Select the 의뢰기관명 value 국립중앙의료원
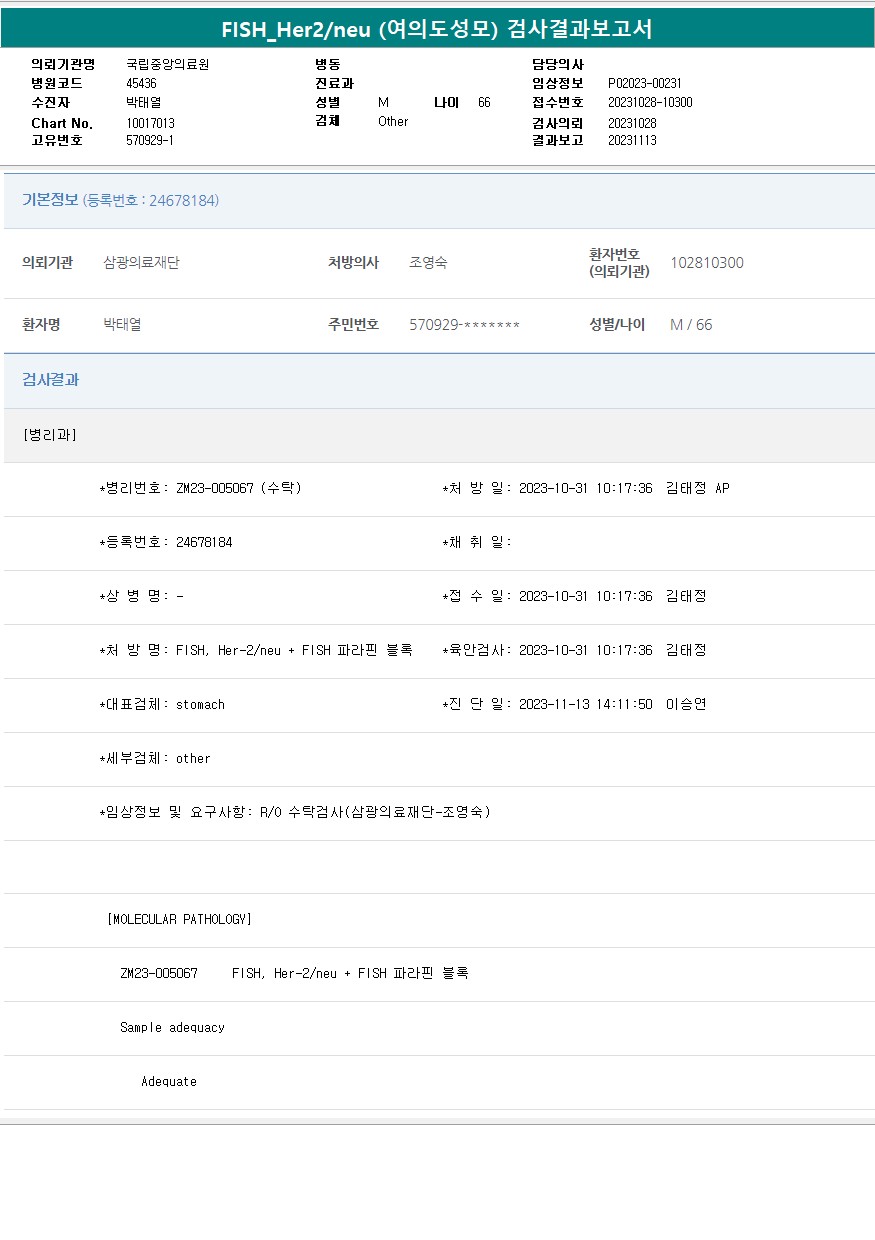Image resolution: width=875 pixels, height=1240 pixels. click(x=167, y=64)
